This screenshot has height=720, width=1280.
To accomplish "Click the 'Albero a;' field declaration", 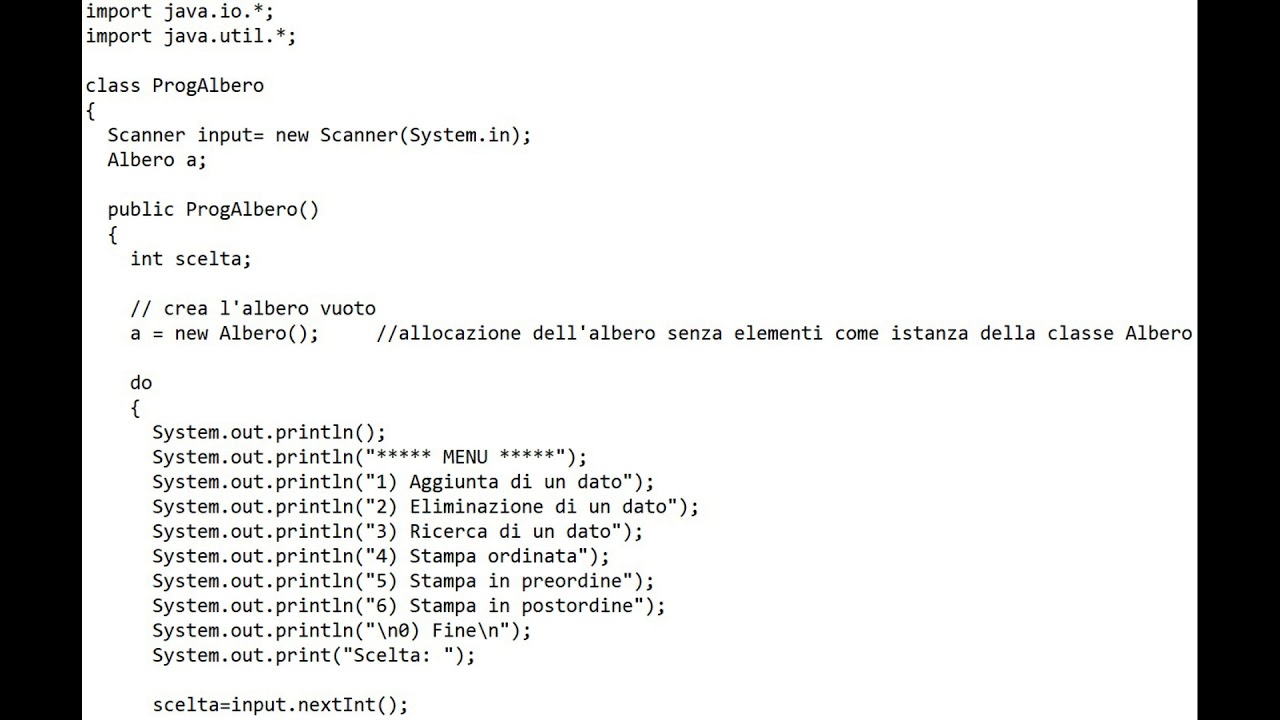I will [x=156, y=160].
